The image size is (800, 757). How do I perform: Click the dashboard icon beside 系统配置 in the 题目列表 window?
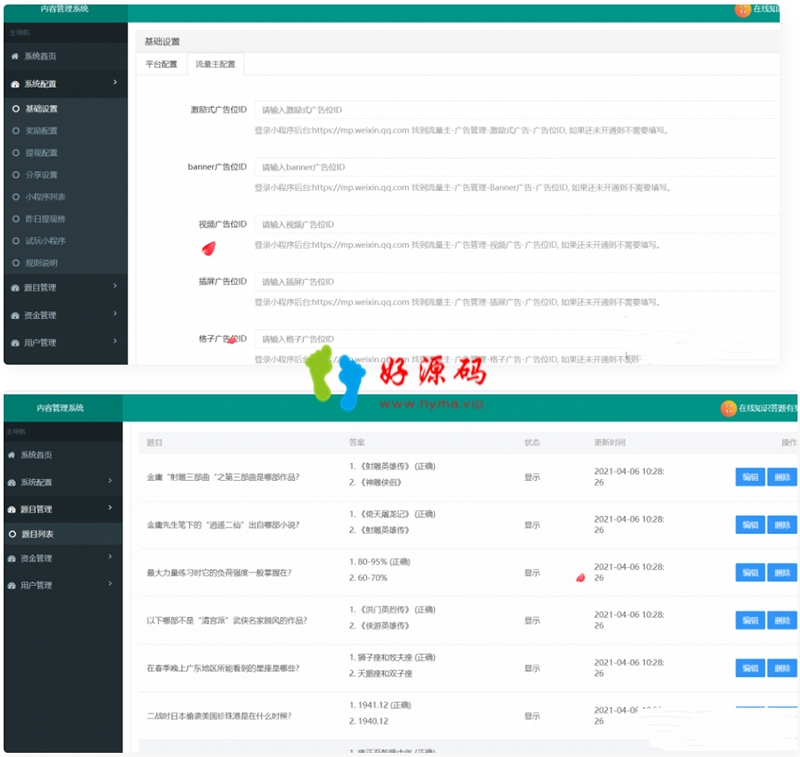[12, 483]
